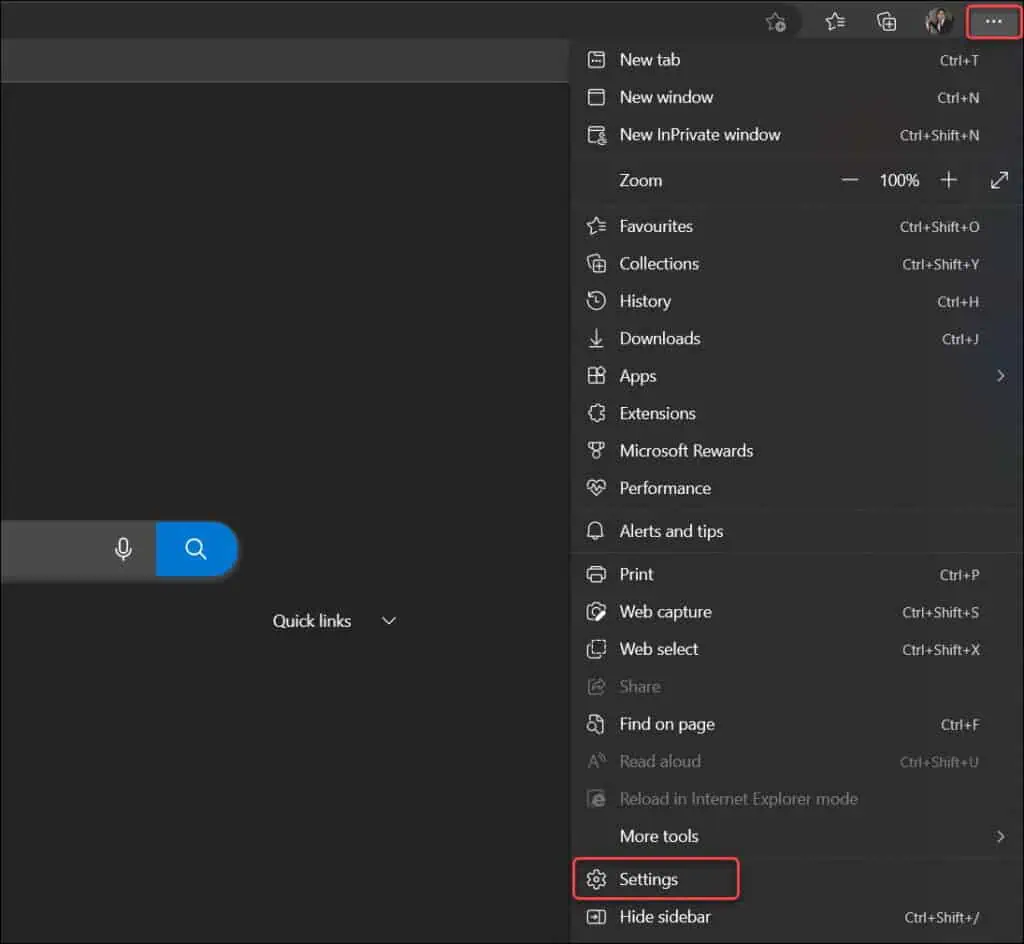
Task: Click the Ctrl+Shift+O shortcut text
Action: (x=939, y=227)
